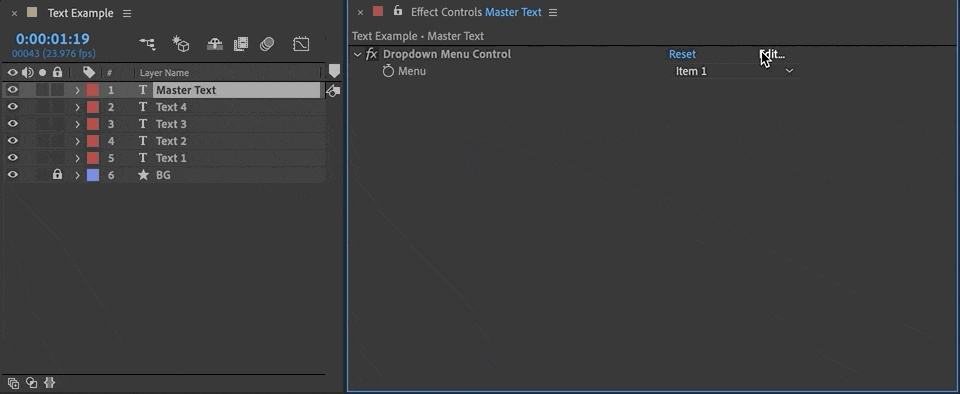This screenshot has height=394, width=960.
Task: Expand the Text 4 layer properties
Action: tap(78, 107)
